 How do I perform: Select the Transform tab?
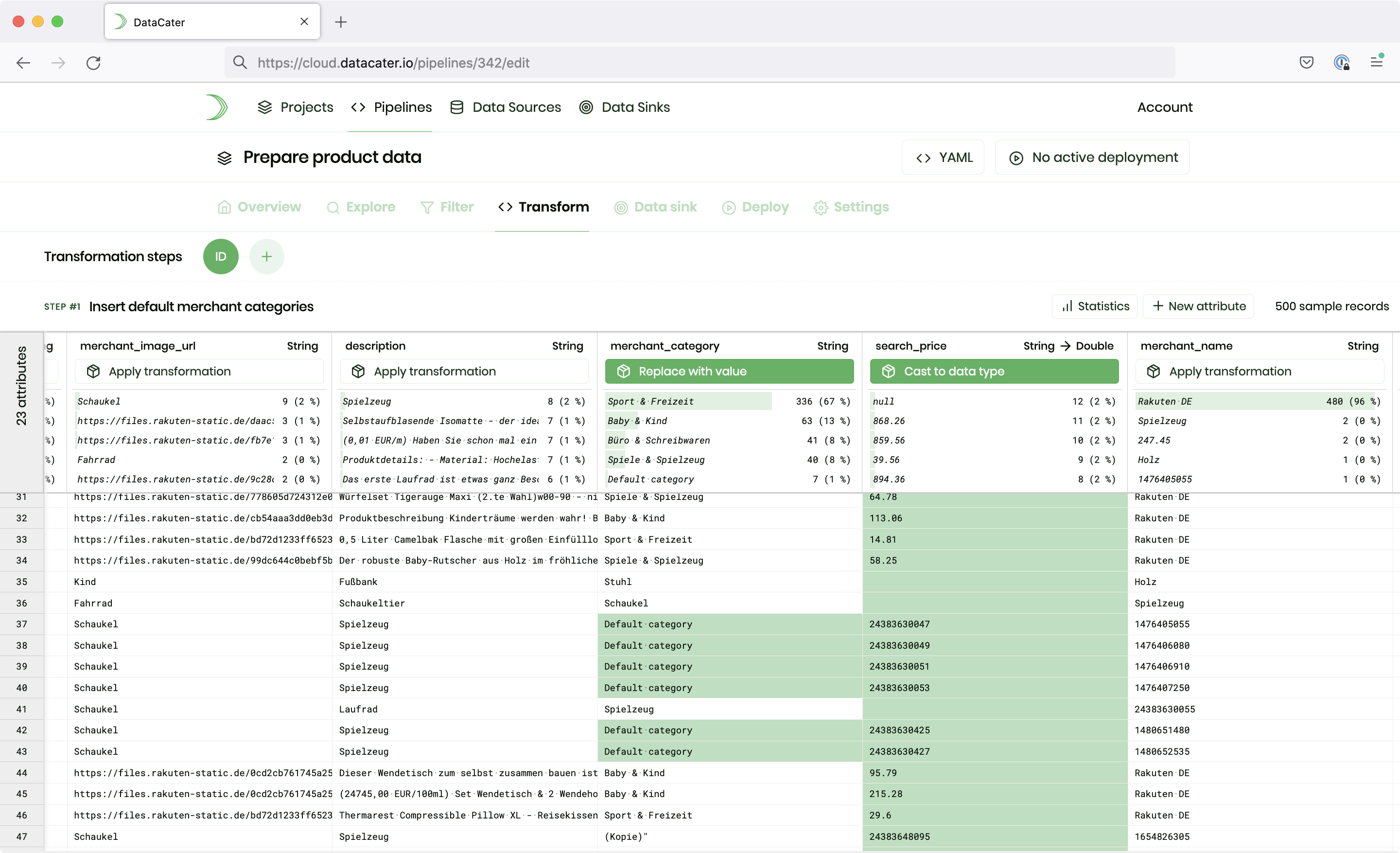click(x=554, y=207)
